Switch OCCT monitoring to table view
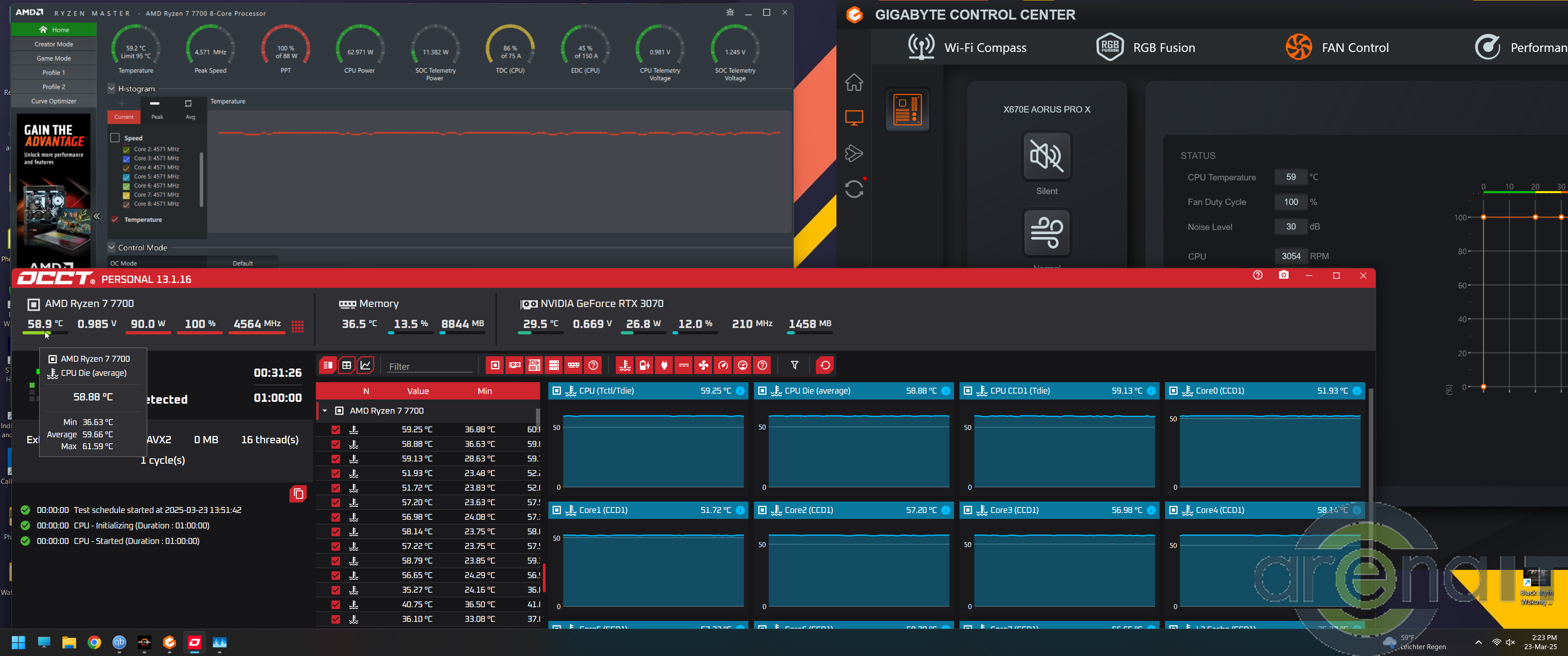Viewport: 1568px width, 656px height. pyautogui.click(x=346, y=365)
